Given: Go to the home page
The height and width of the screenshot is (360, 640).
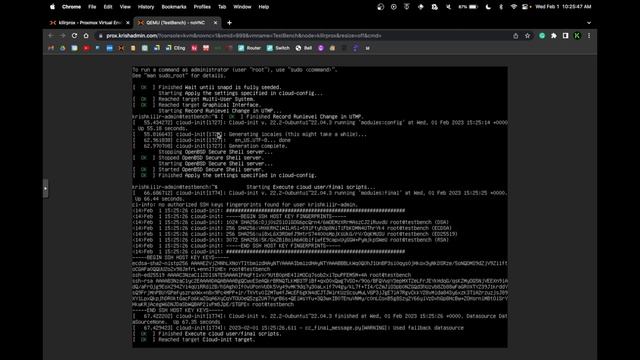Looking at the screenshot, I should (x=86, y=36).
